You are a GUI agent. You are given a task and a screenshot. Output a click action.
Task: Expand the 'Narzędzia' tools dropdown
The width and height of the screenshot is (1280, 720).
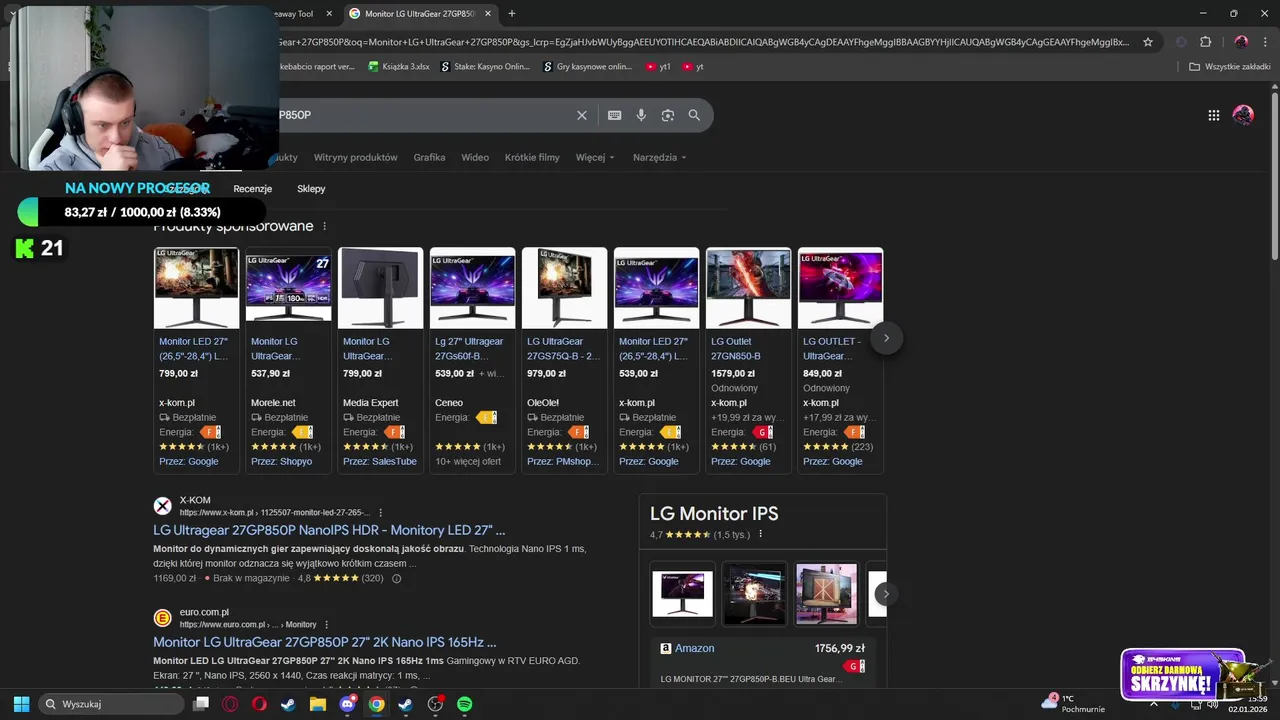coord(659,158)
